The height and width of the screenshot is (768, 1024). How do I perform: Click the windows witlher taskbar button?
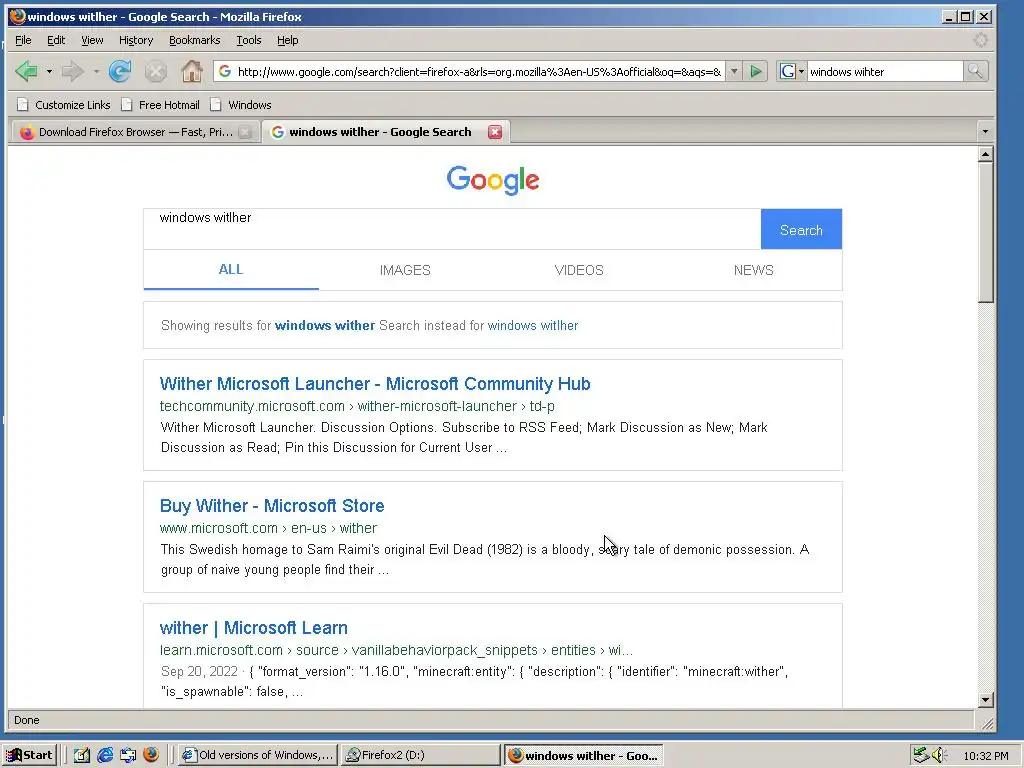584,755
